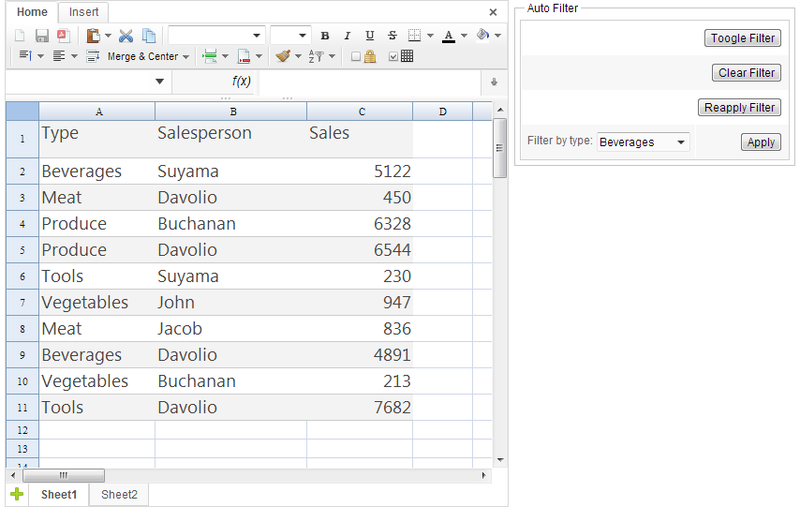Click the scroll down arrow on vertical scrollbar
The width and height of the screenshot is (800, 507).
point(500,460)
